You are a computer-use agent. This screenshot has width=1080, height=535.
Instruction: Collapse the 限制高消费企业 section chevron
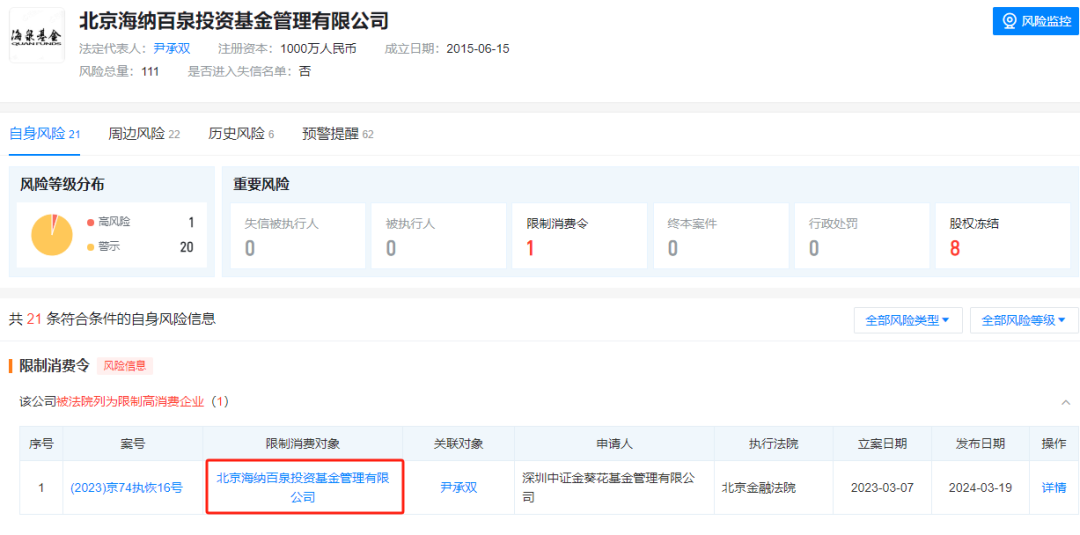(x=1066, y=402)
